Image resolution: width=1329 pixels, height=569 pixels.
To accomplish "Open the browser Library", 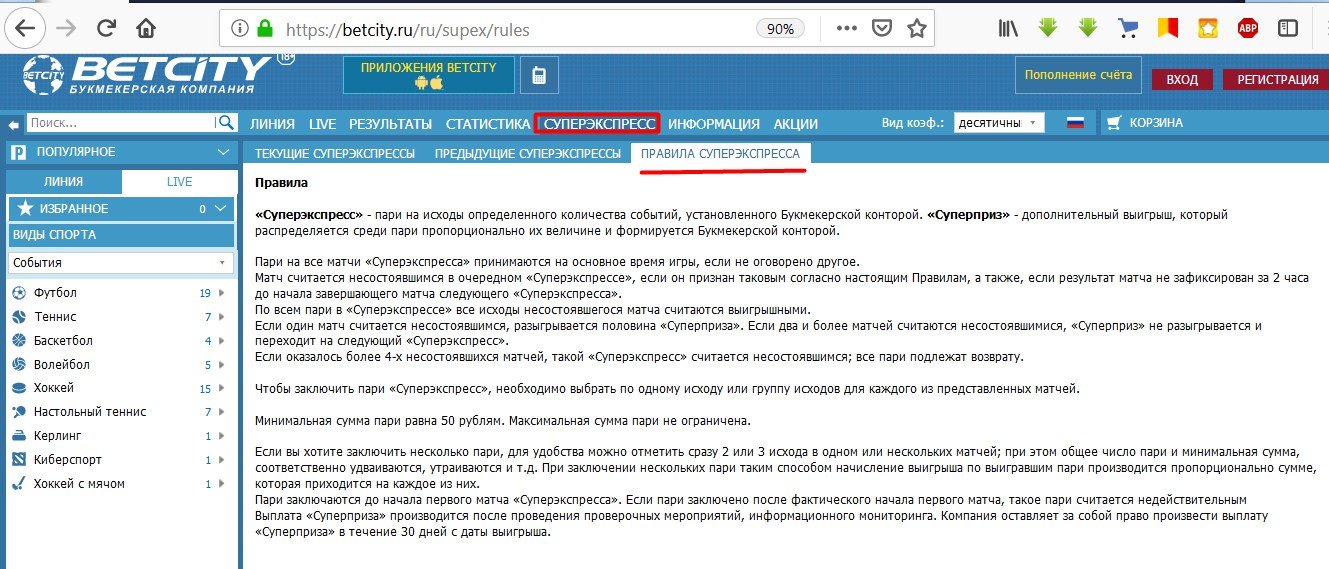I will (1008, 28).
